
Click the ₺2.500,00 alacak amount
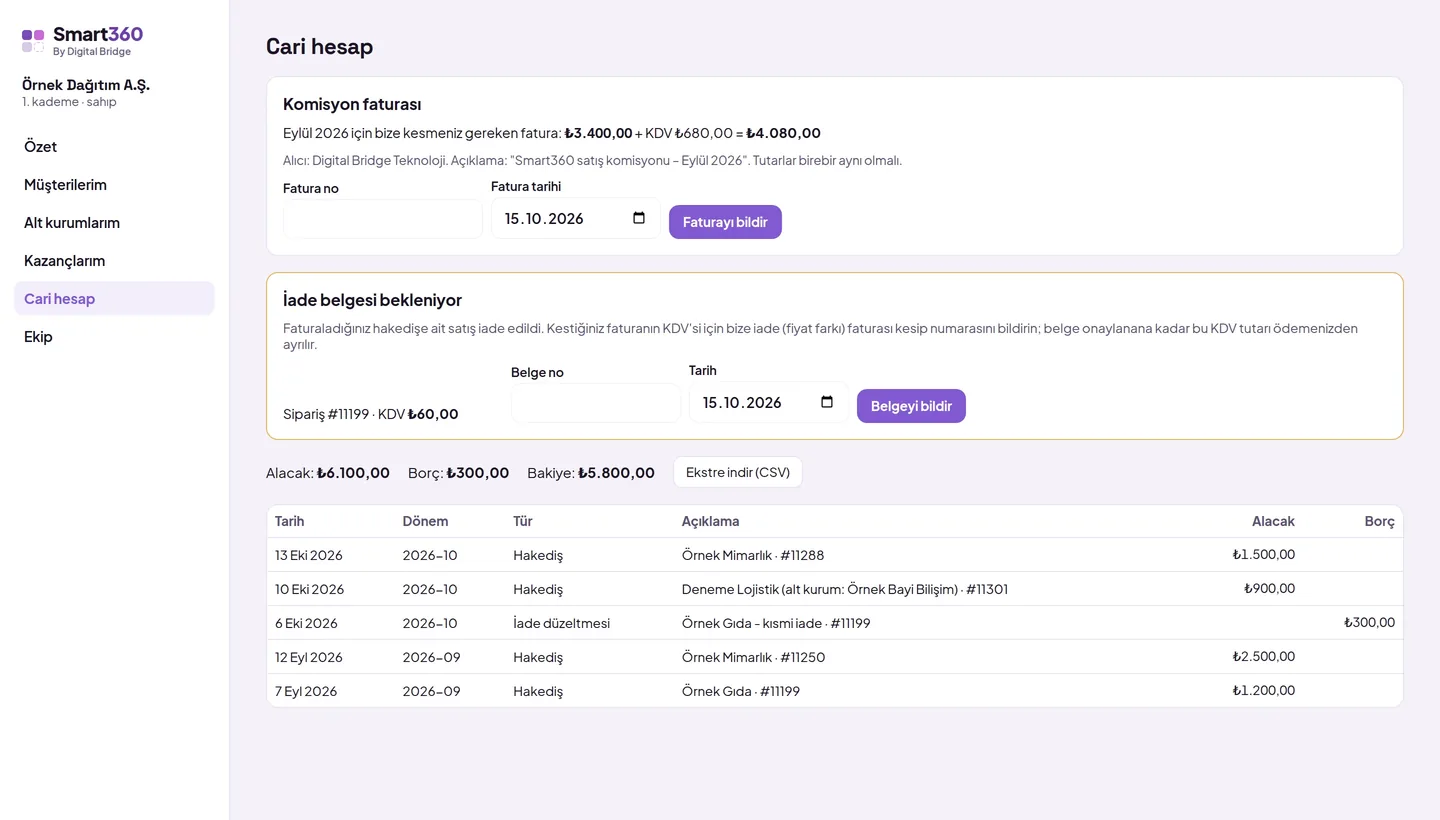(1264, 656)
